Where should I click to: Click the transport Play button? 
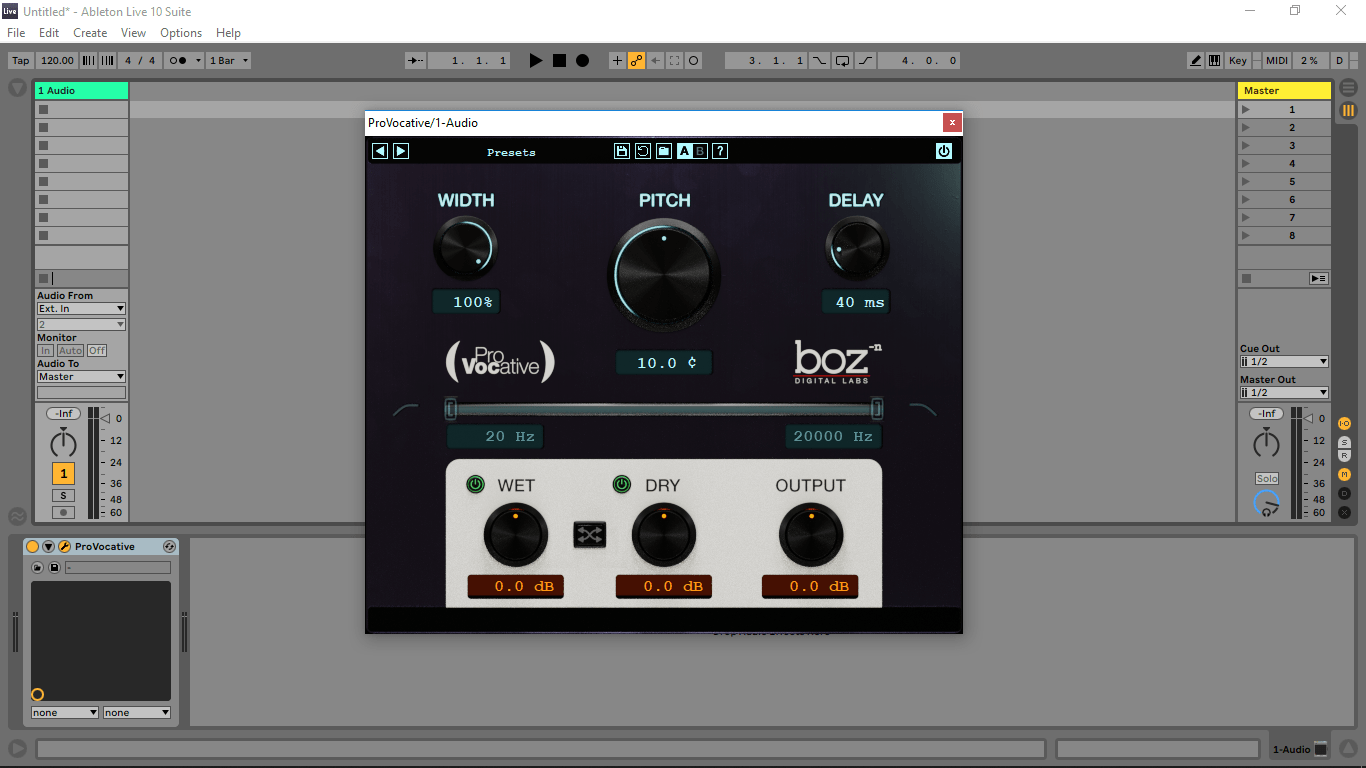536,60
